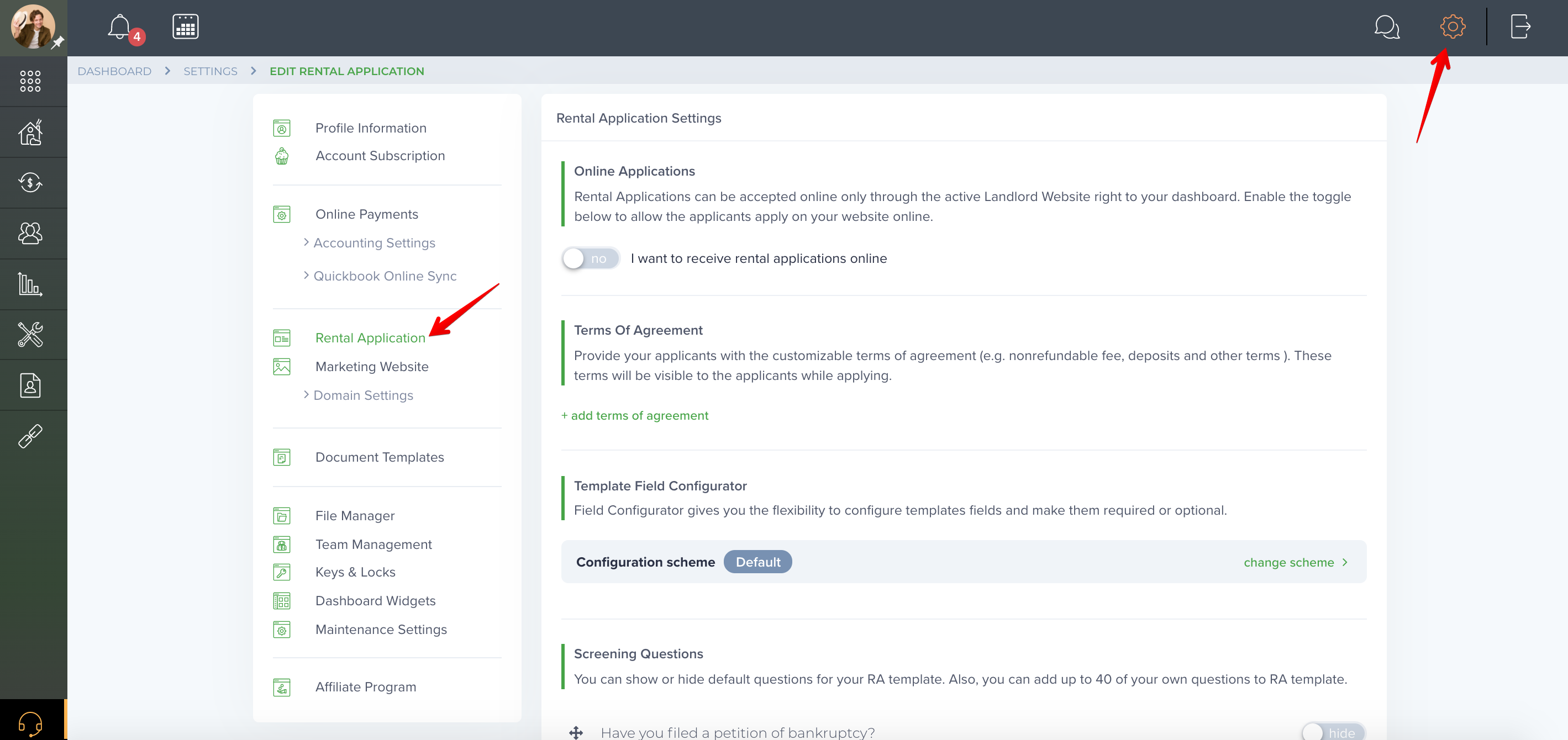
Task: Click the Profile Information icon
Action: 282,129
